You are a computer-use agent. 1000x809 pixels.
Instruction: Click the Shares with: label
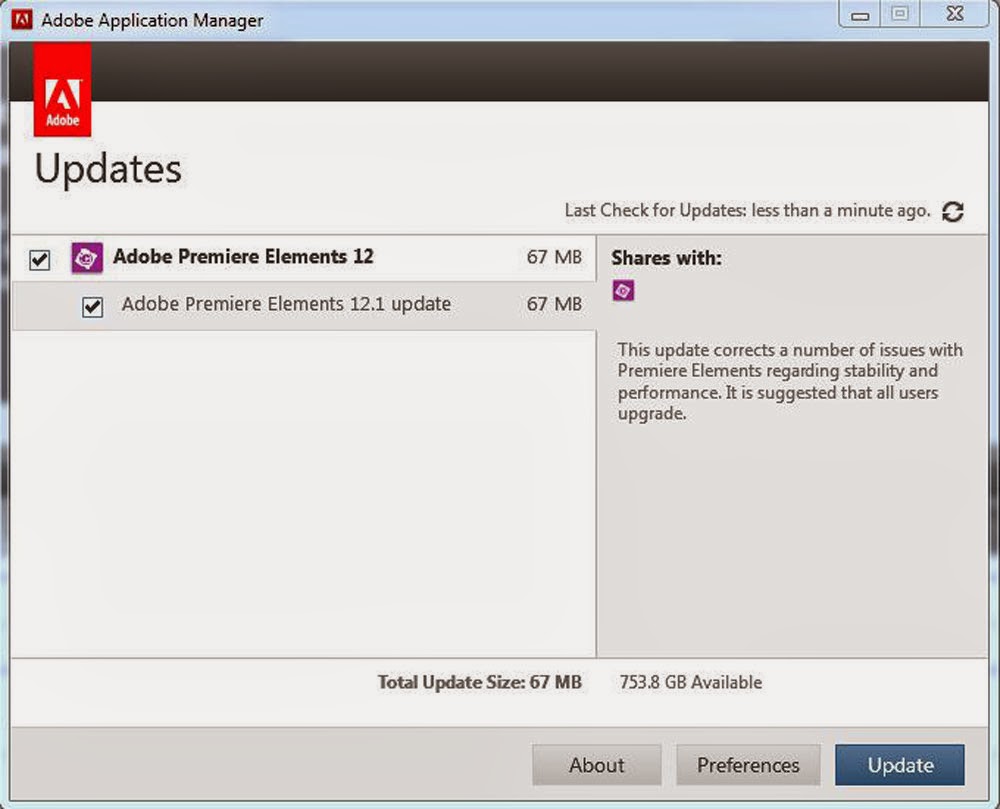coord(666,258)
